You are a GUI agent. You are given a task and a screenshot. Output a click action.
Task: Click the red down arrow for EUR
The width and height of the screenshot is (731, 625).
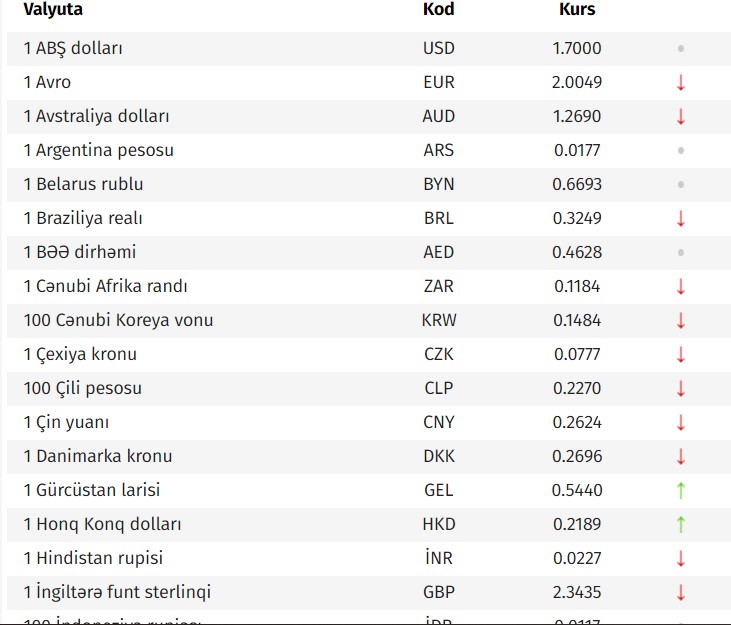(x=681, y=82)
